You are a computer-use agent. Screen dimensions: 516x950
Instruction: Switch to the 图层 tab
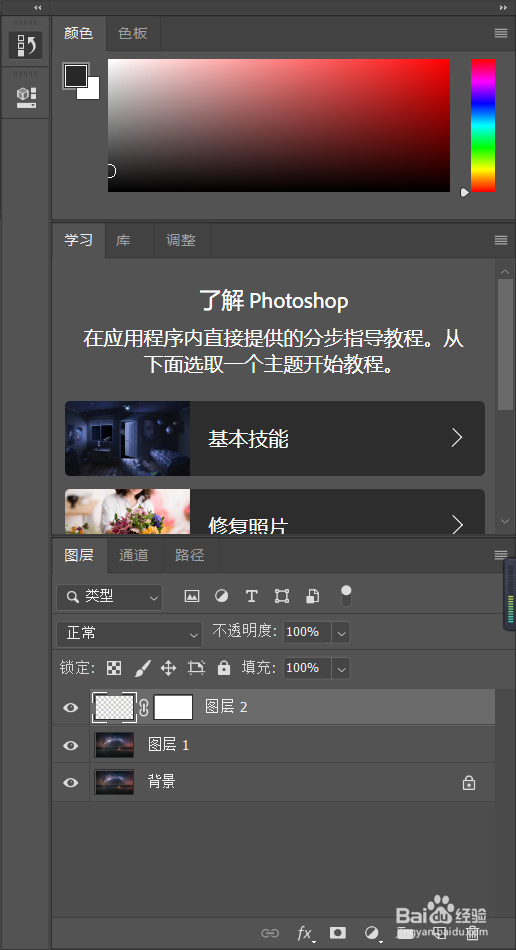[79, 555]
